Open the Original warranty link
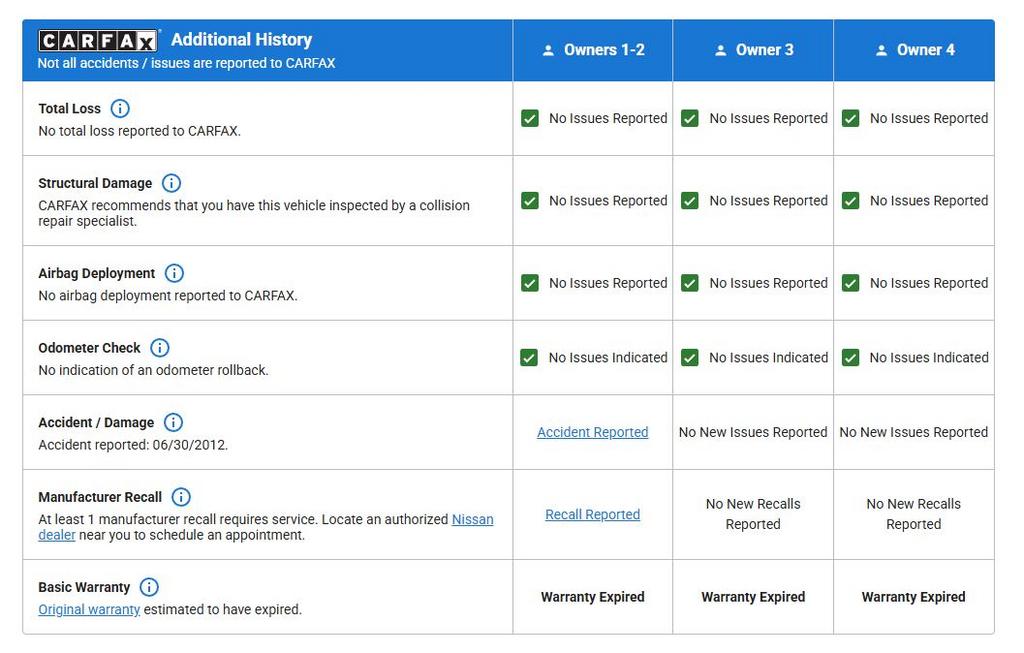1024x653 pixels. pyautogui.click(x=89, y=609)
